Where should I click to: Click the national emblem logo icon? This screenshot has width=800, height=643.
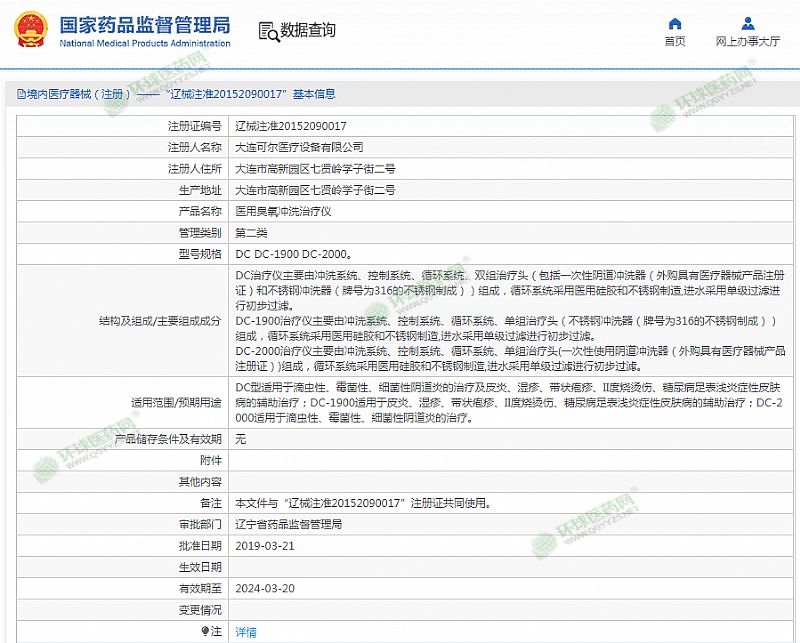[31, 30]
